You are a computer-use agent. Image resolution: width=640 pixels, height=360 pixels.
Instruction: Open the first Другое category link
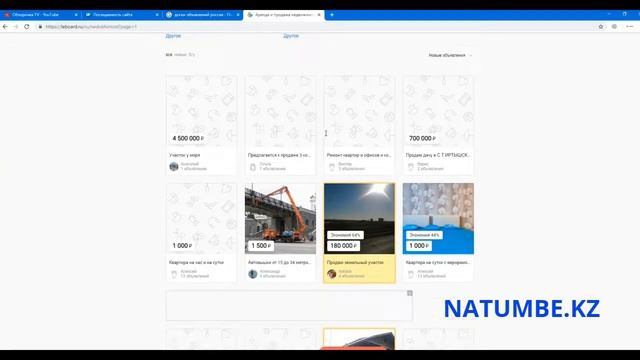point(173,36)
